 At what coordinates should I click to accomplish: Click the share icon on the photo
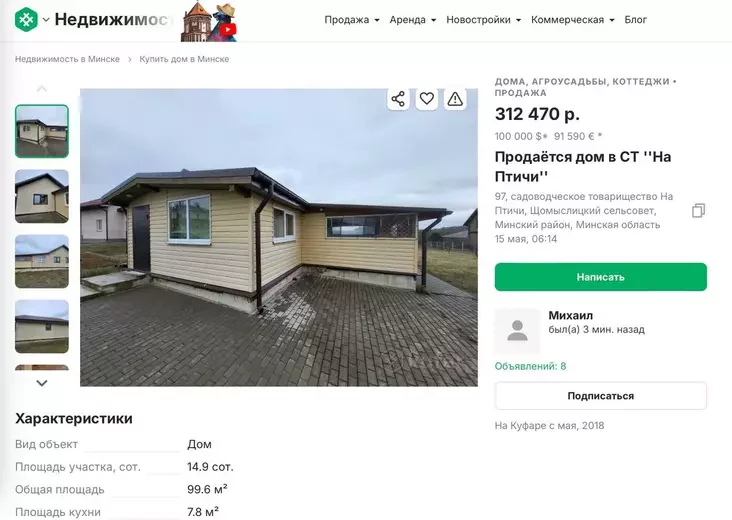pos(398,99)
